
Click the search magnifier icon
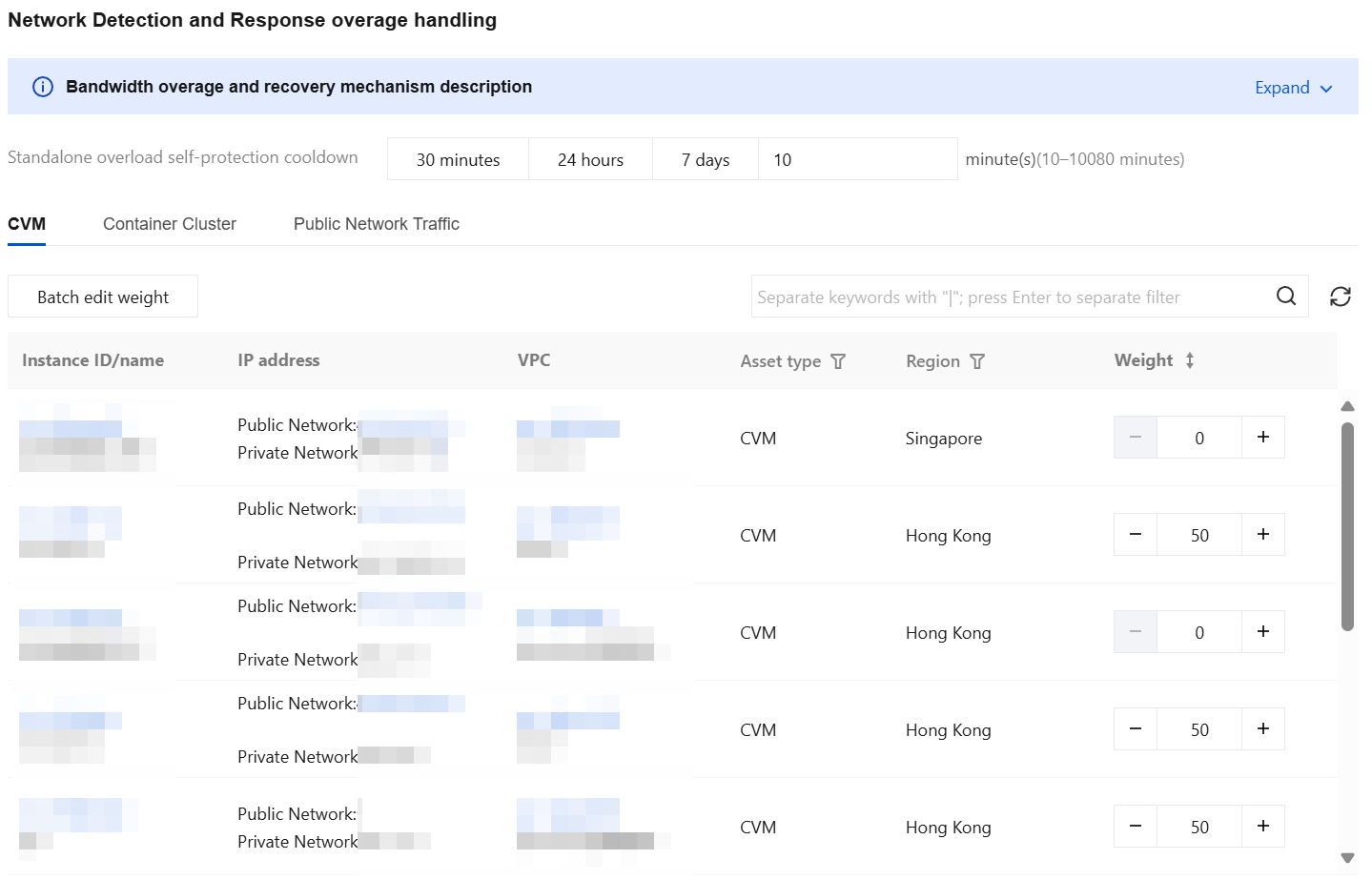click(1285, 297)
